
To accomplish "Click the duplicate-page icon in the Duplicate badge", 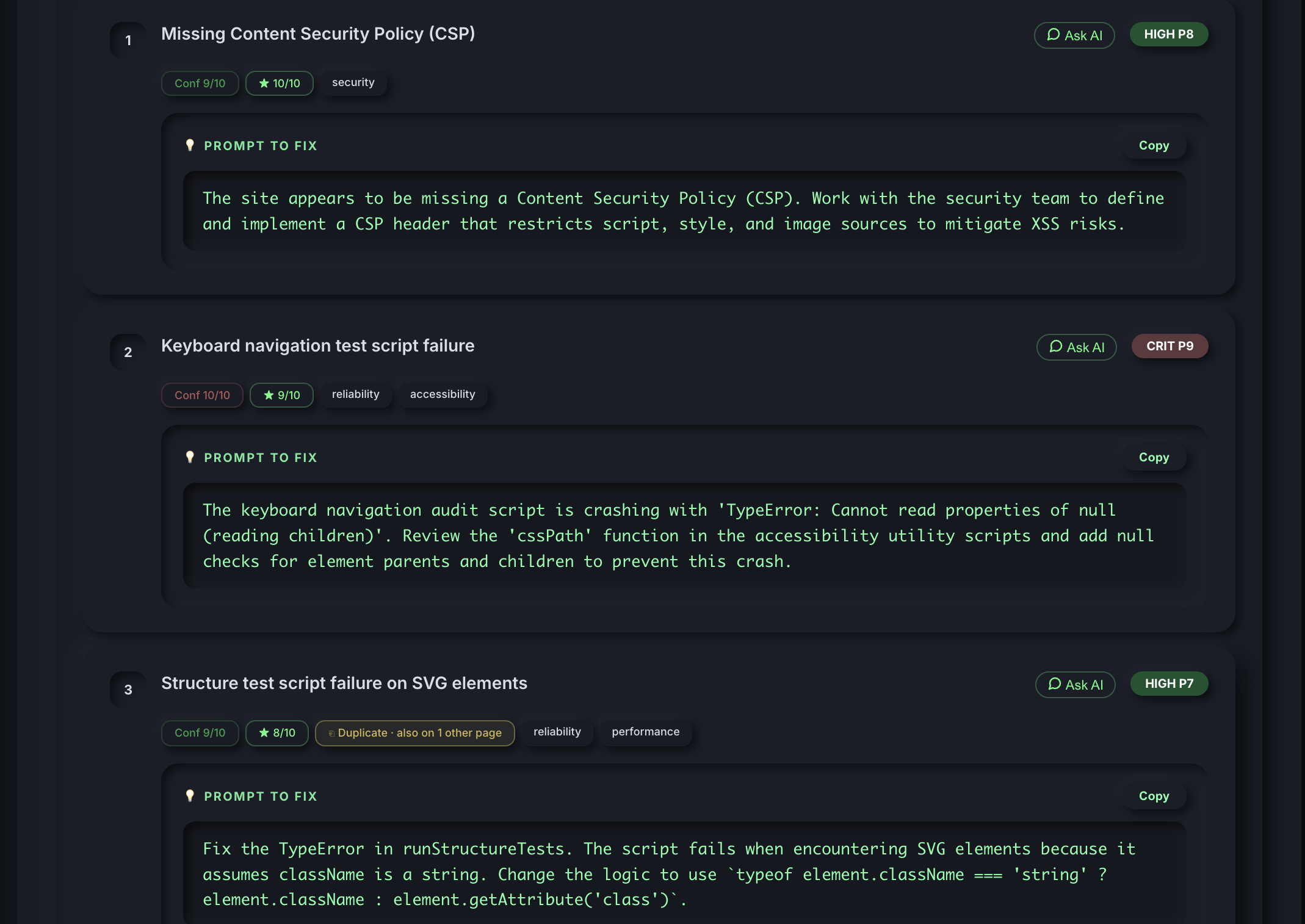I will click(x=330, y=732).
